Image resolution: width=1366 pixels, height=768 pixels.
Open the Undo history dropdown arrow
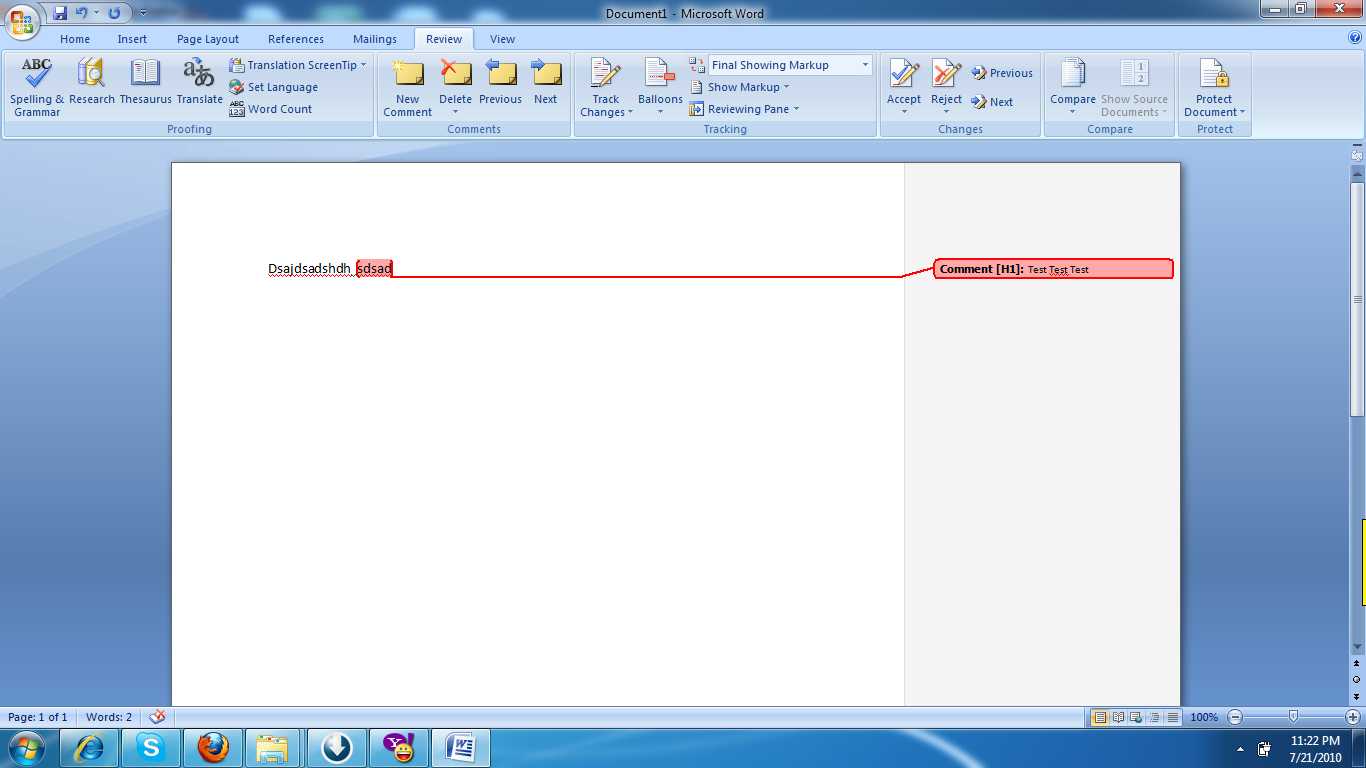pyautogui.click(x=96, y=13)
